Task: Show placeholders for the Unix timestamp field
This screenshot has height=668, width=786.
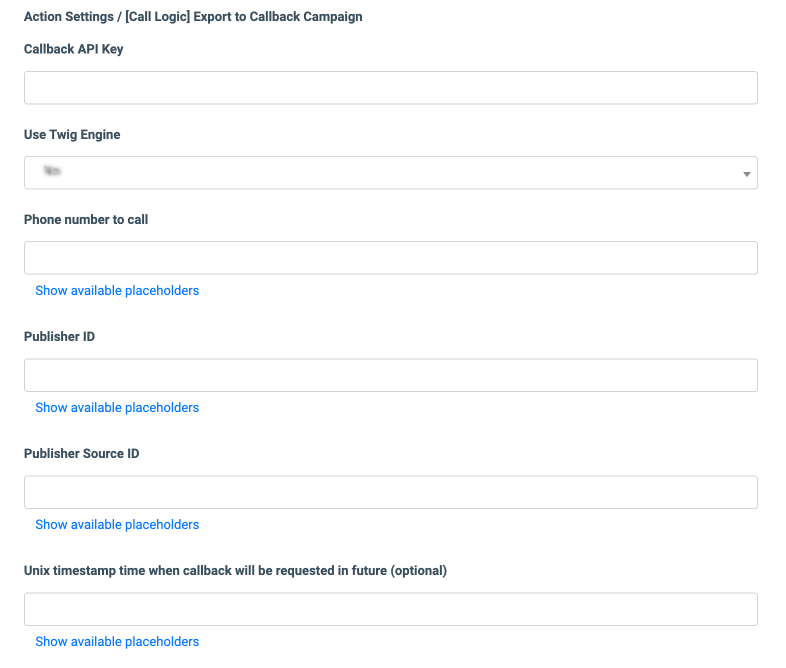Action: [117, 642]
